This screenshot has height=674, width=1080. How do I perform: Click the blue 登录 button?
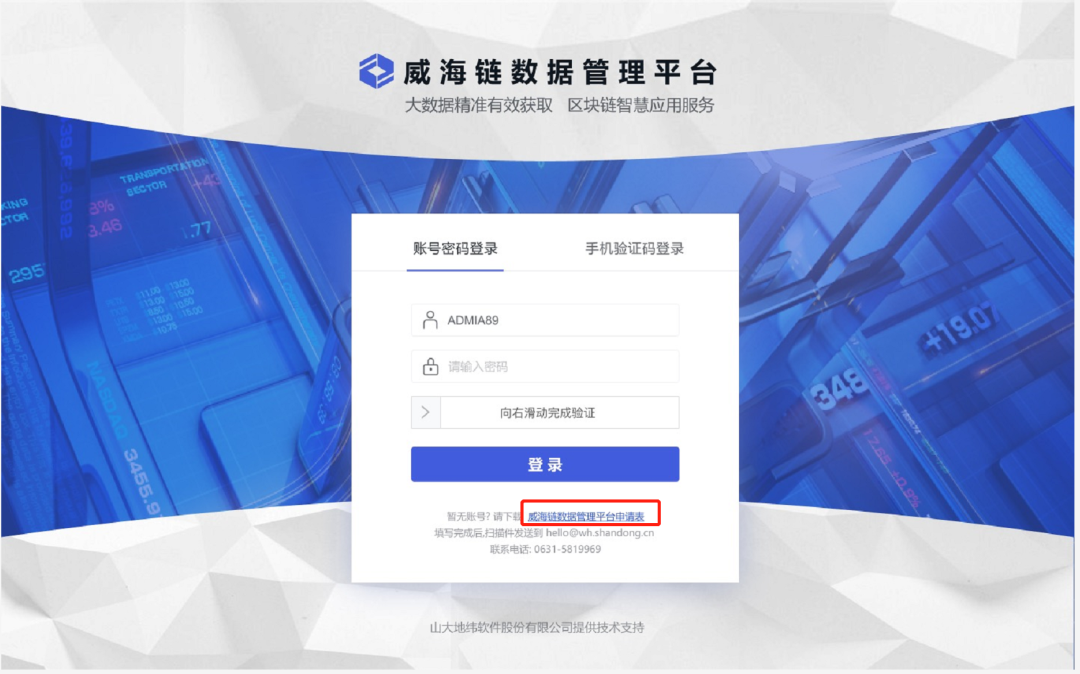coord(545,465)
